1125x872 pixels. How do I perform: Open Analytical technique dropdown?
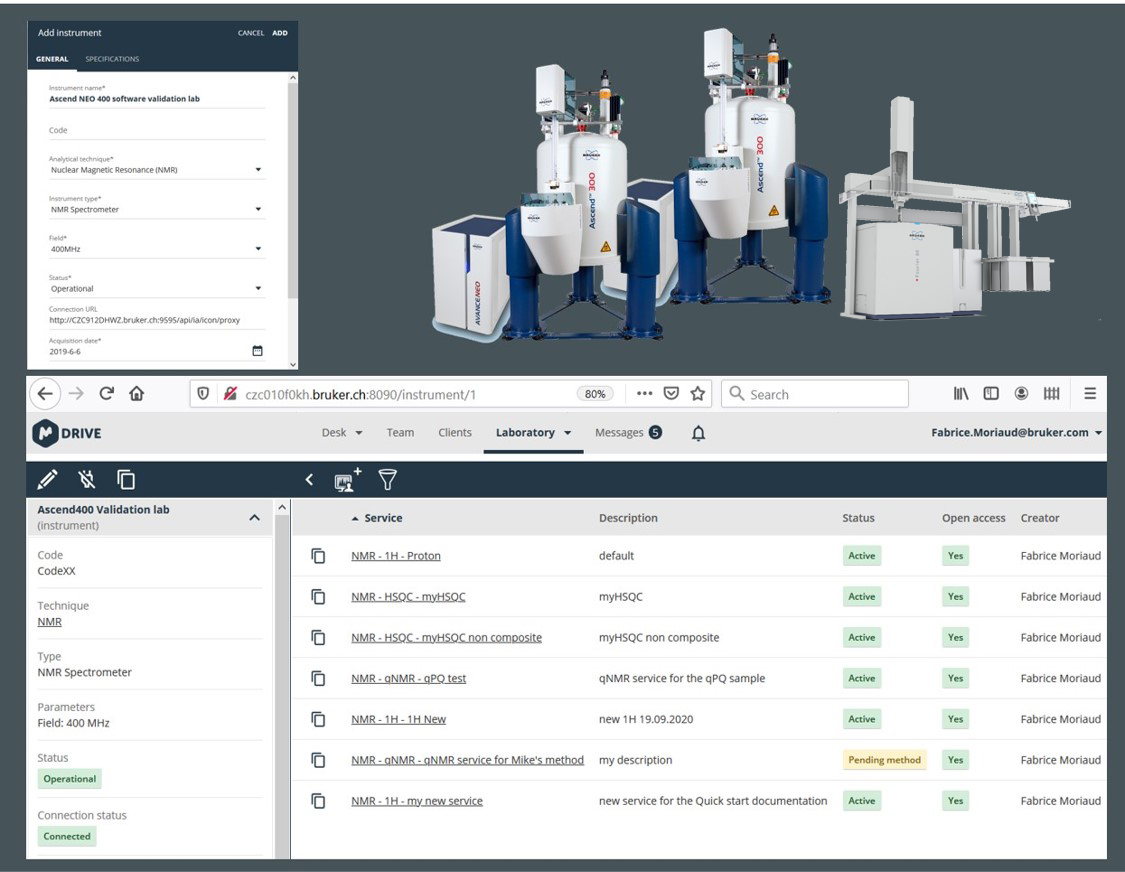(x=156, y=170)
